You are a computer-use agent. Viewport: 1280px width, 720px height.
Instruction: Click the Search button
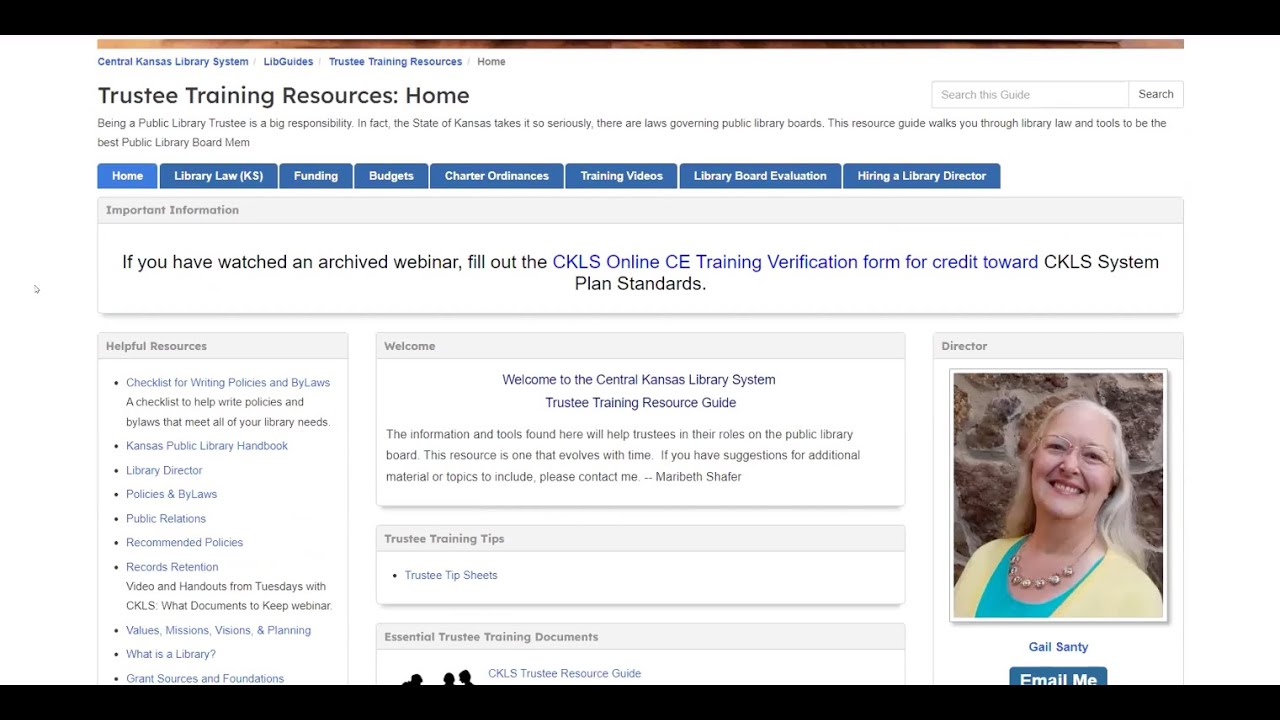1155,94
